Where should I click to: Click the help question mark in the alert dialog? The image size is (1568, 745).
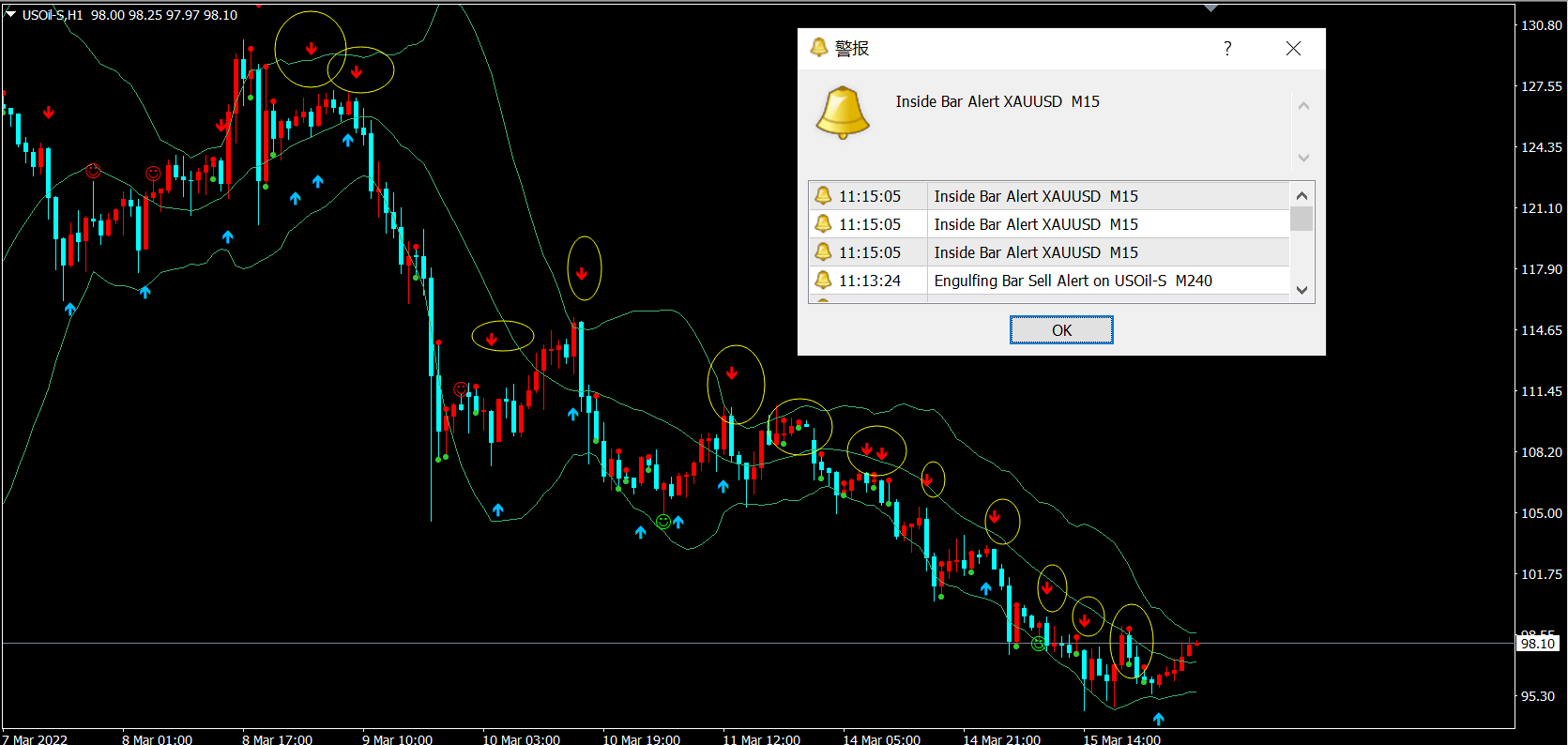coord(1227,49)
